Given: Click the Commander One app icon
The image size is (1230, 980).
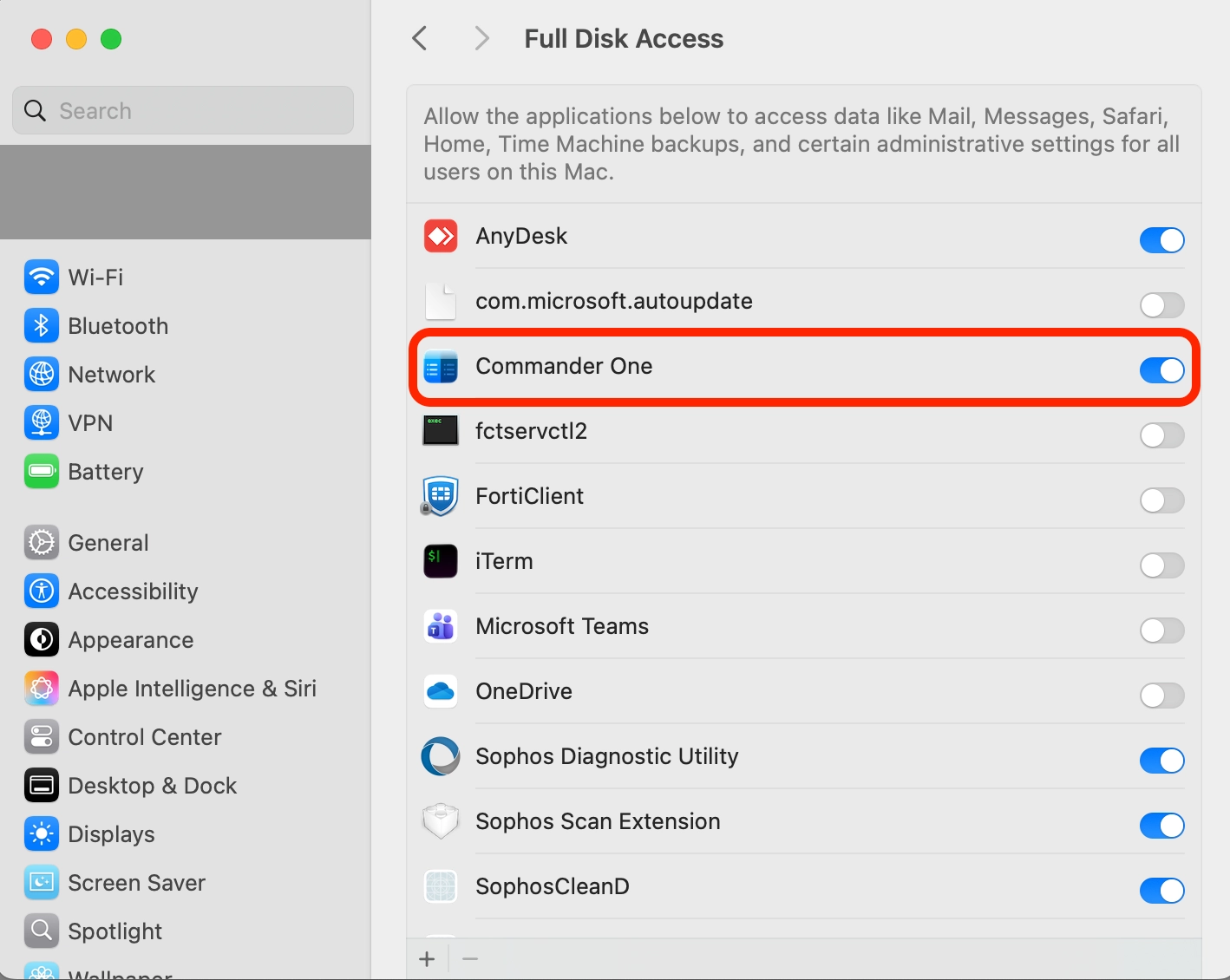Looking at the screenshot, I should 441,367.
